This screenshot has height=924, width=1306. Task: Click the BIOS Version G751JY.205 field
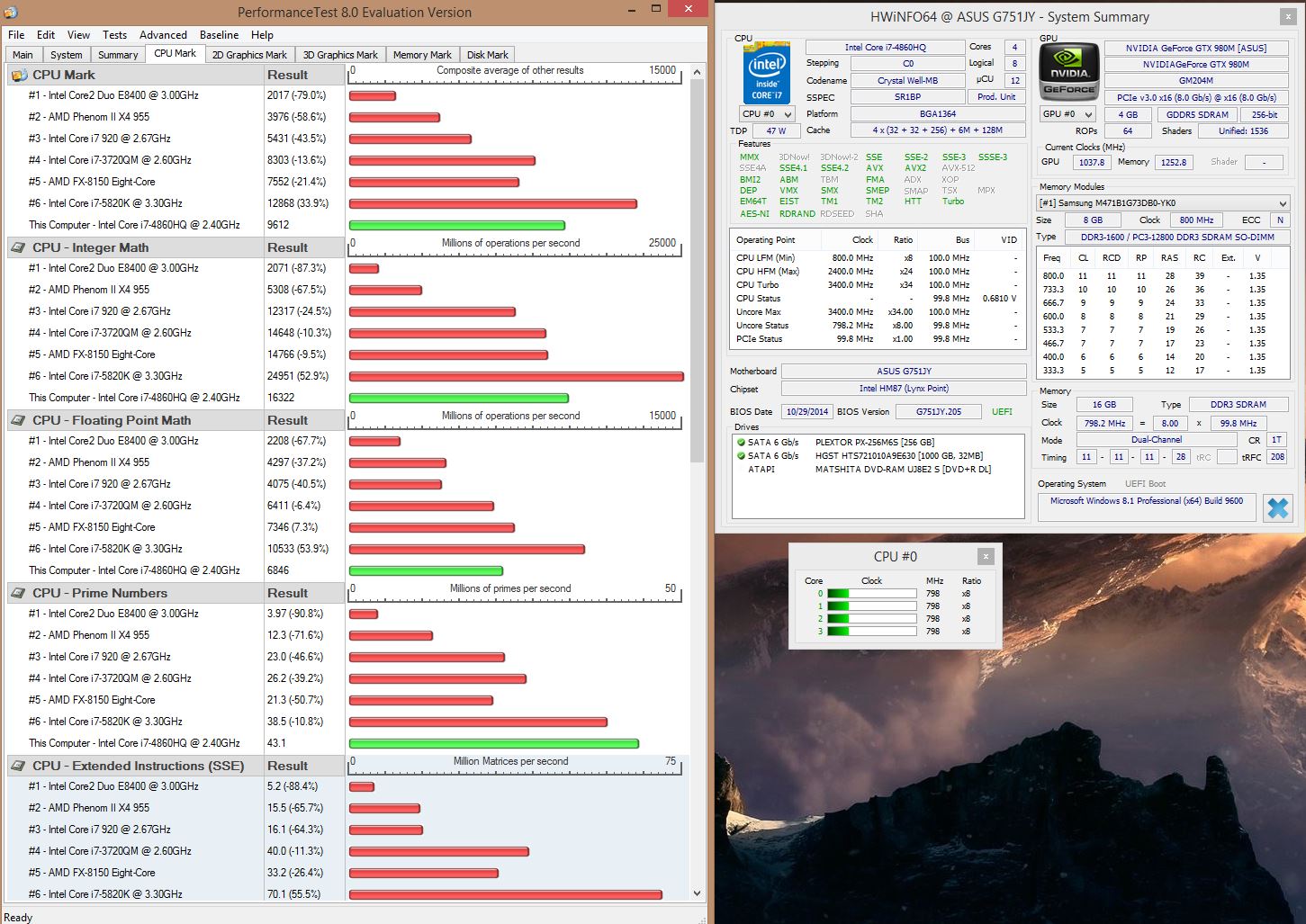[939, 412]
